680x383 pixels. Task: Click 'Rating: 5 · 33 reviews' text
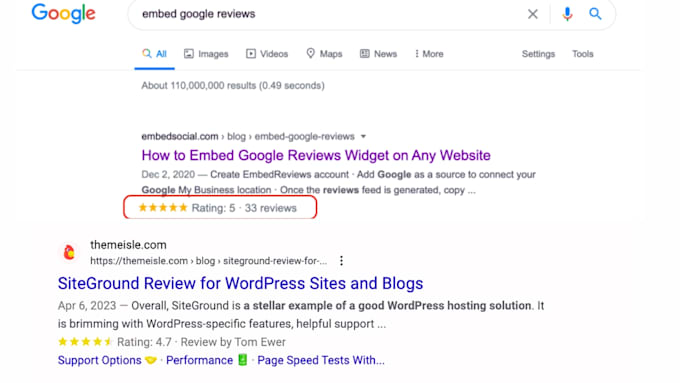click(244, 208)
